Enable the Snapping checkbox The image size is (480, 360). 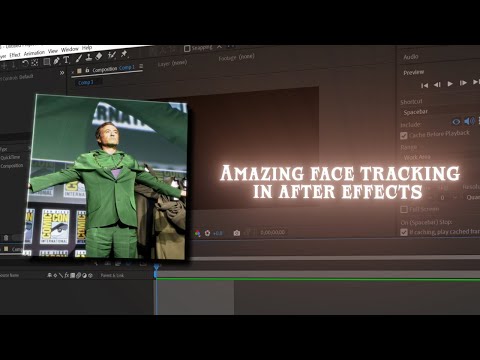[x=187, y=49]
